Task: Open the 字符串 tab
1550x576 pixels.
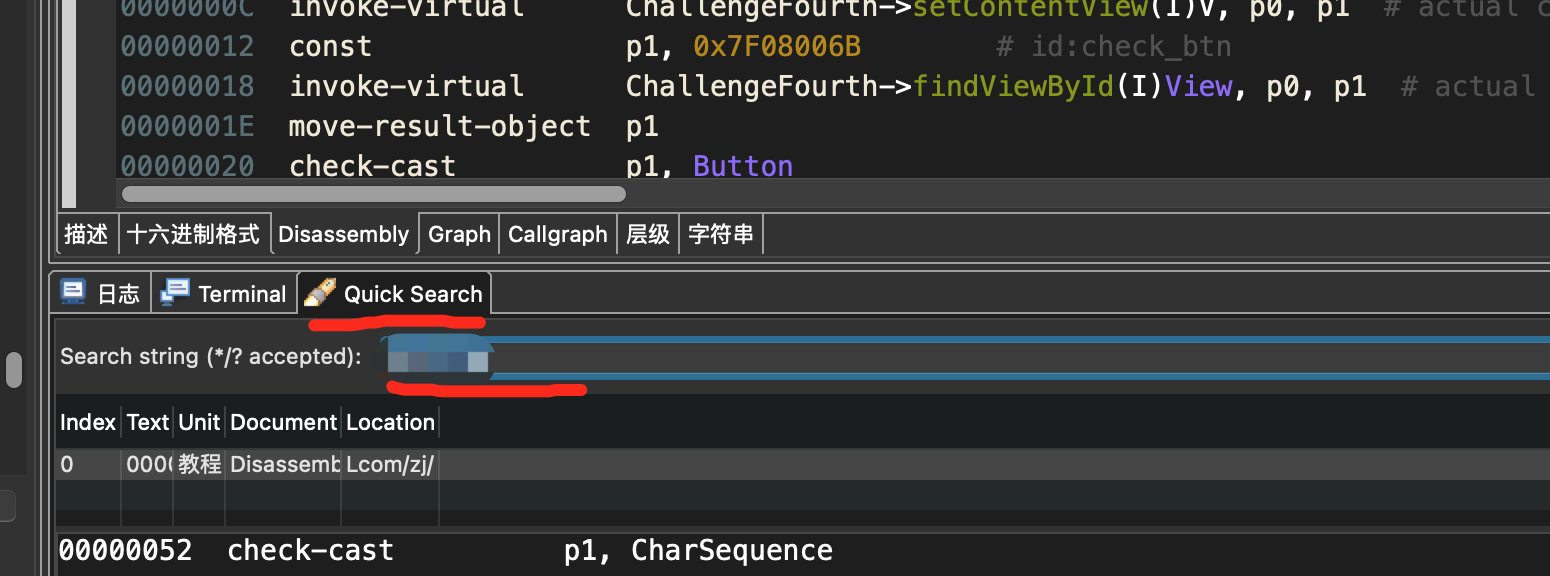Action: [x=721, y=234]
